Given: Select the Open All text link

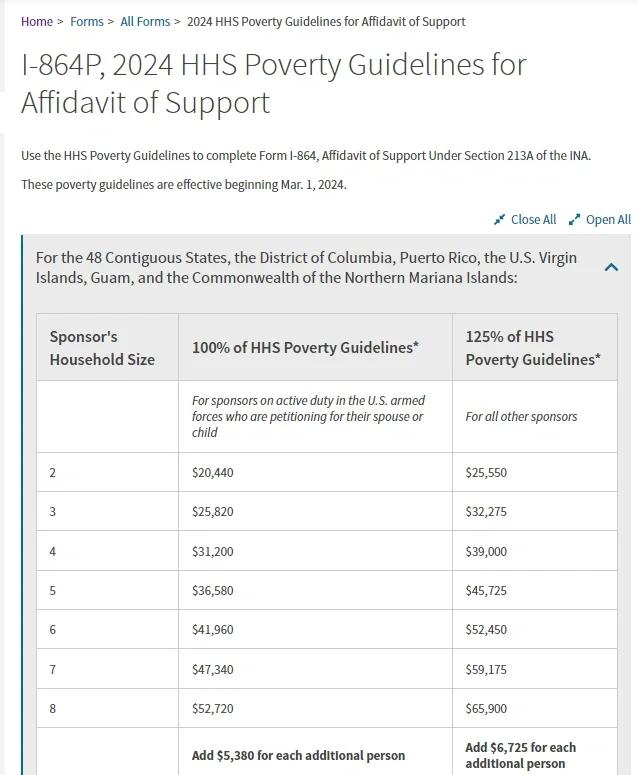Looking at the screenshot, I should [608, 219].
